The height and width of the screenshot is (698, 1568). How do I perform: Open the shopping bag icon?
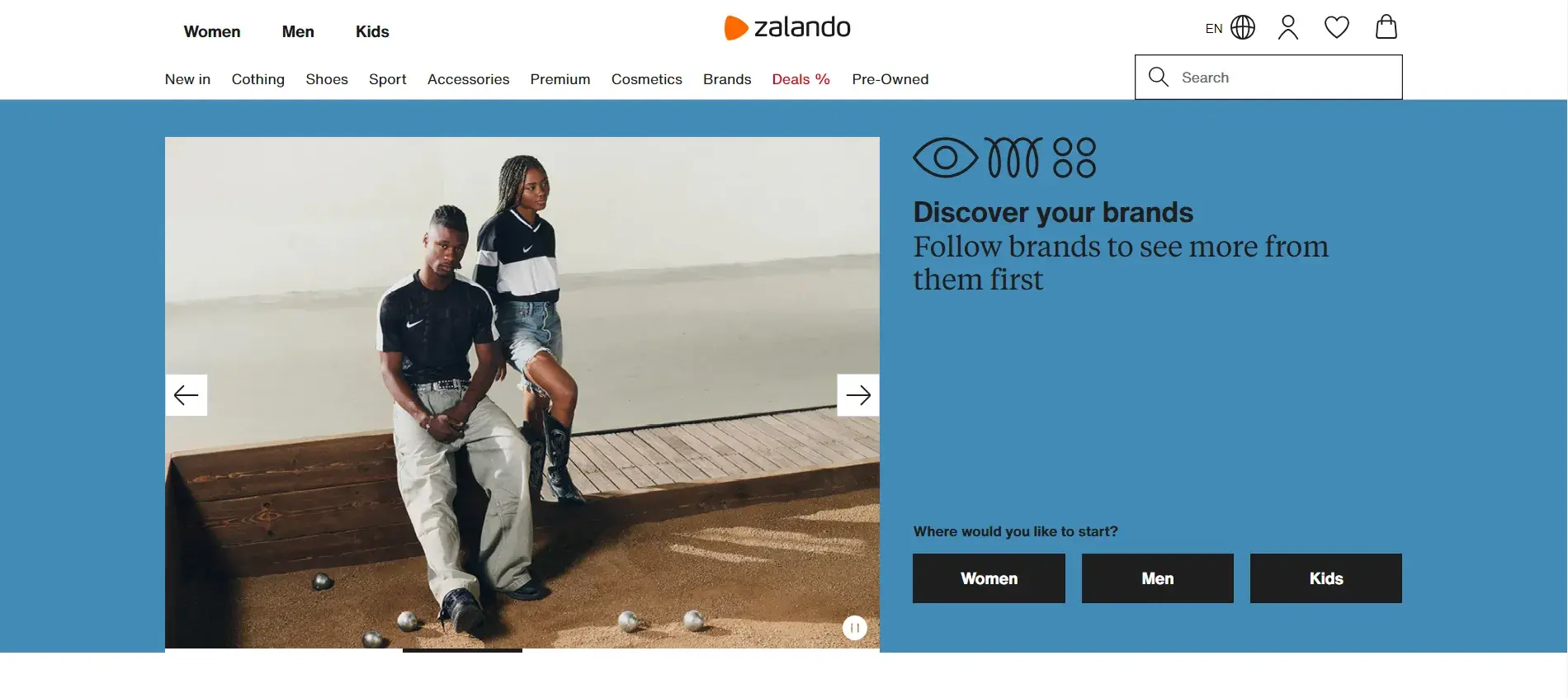point(1386,26)
